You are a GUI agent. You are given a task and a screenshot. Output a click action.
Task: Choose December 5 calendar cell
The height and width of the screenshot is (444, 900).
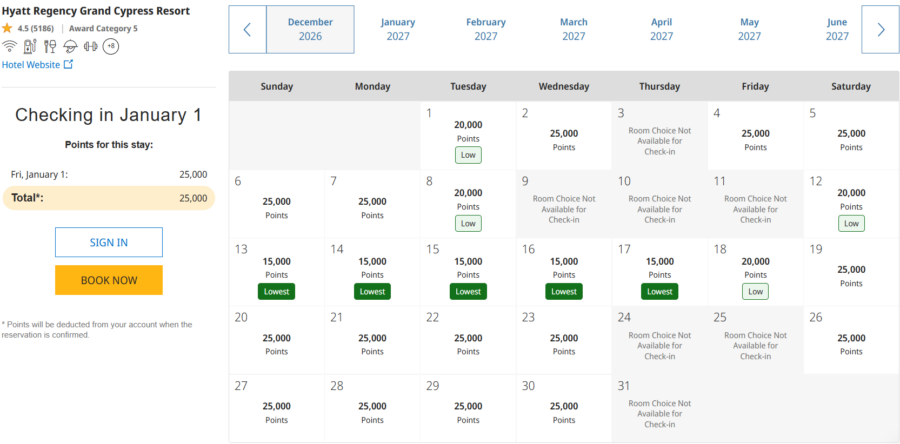851,136
